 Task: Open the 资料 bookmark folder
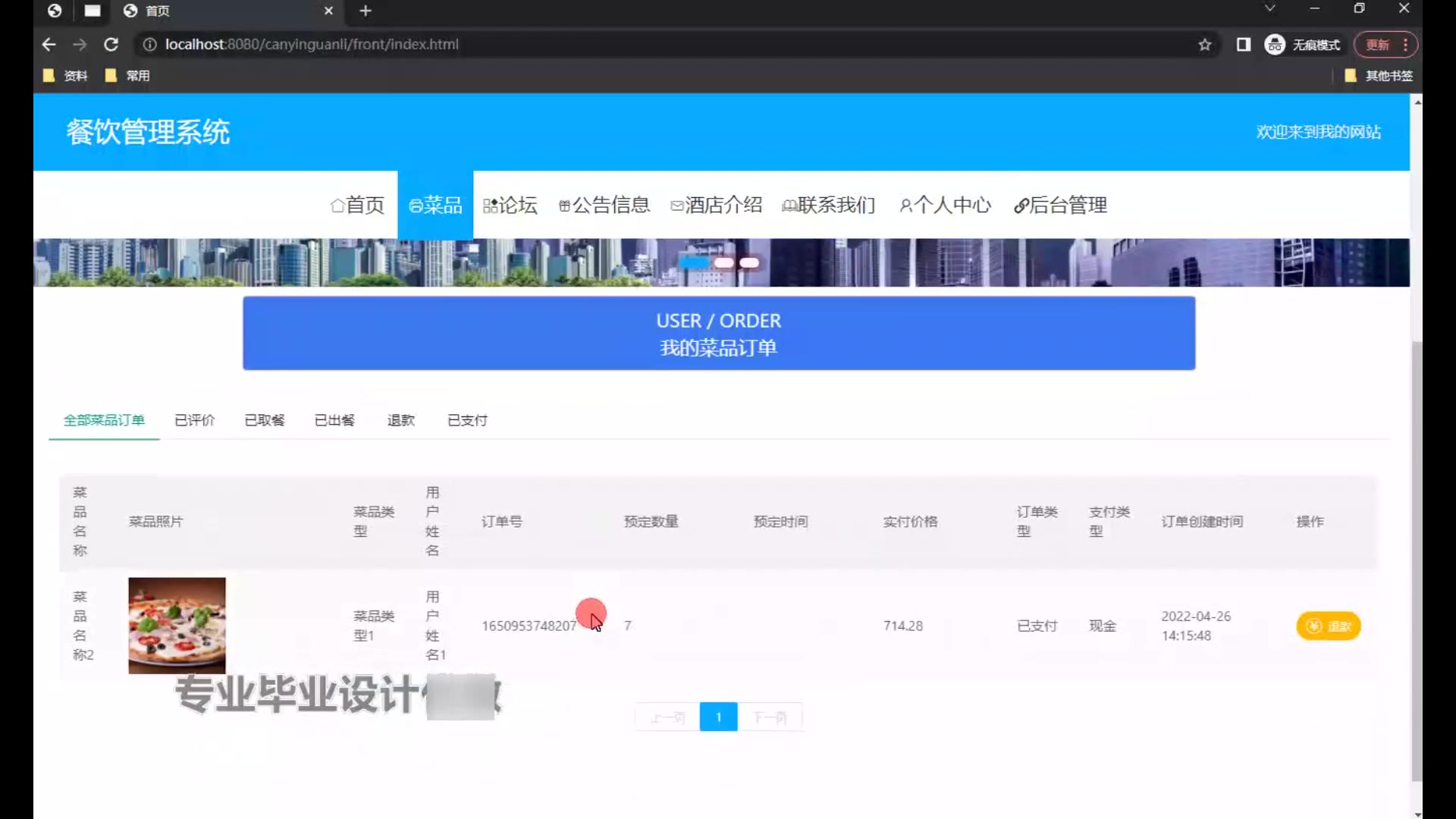pos(66,76)
